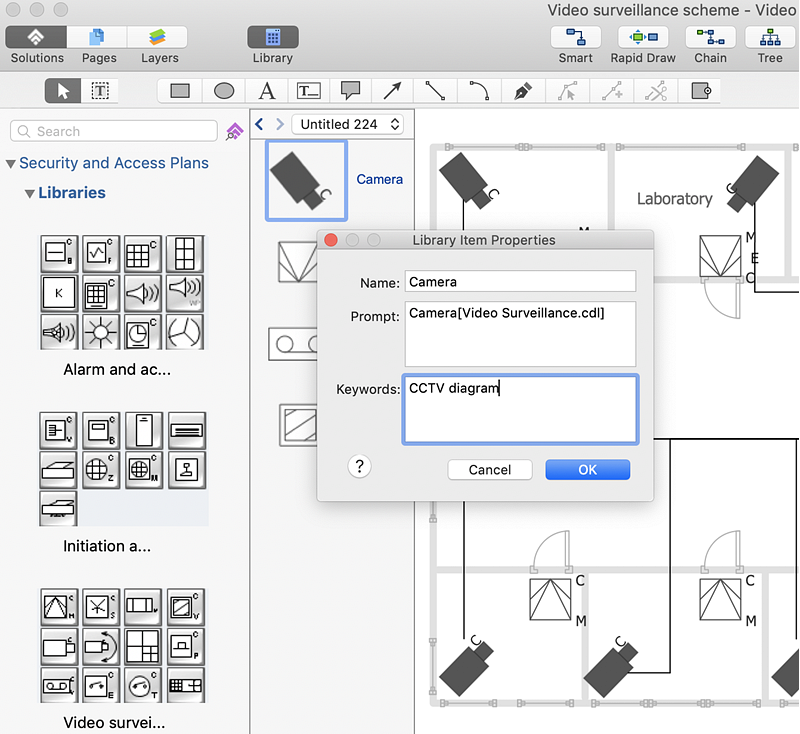The height and width of the screenshot is (734, 800).
Task: Select the Tree connector mode
Action: [770, 38]
